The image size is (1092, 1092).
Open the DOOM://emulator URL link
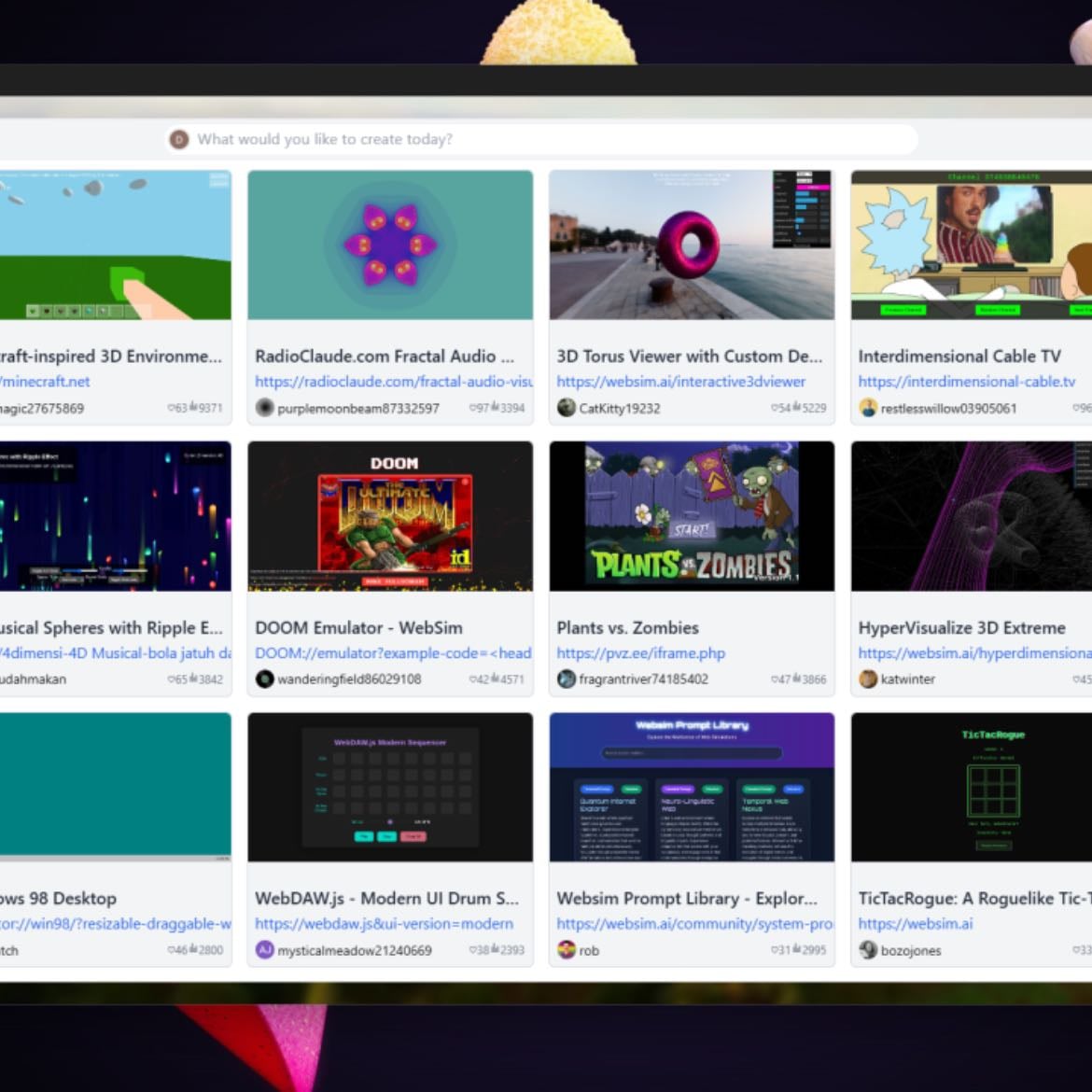point(393,653)
